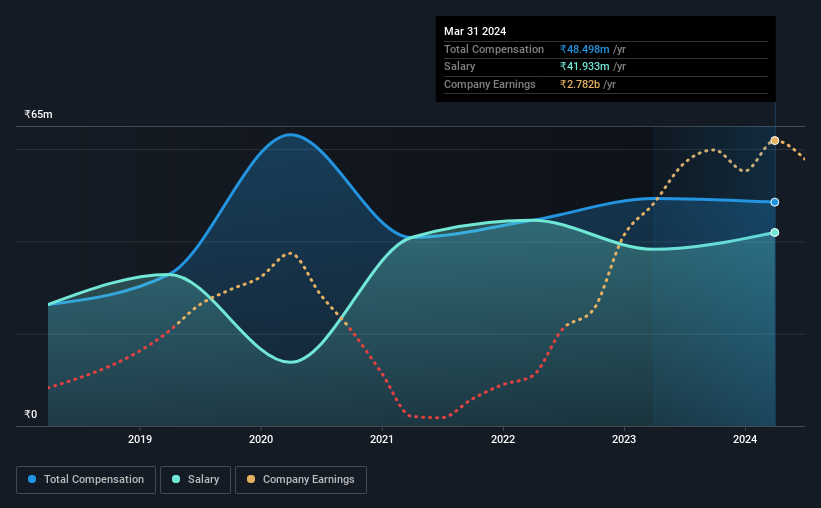The image size is (821, 508).
Task: Click the 2023 x-axis label
Action: click(x=624, y=439)
